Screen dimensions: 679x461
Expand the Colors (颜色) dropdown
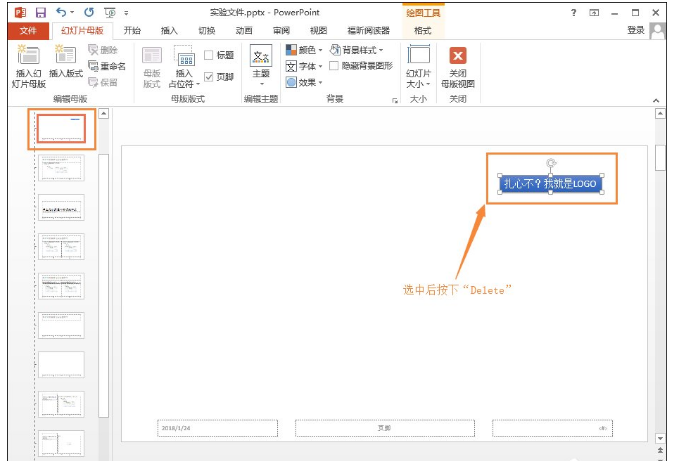(304, 50)
